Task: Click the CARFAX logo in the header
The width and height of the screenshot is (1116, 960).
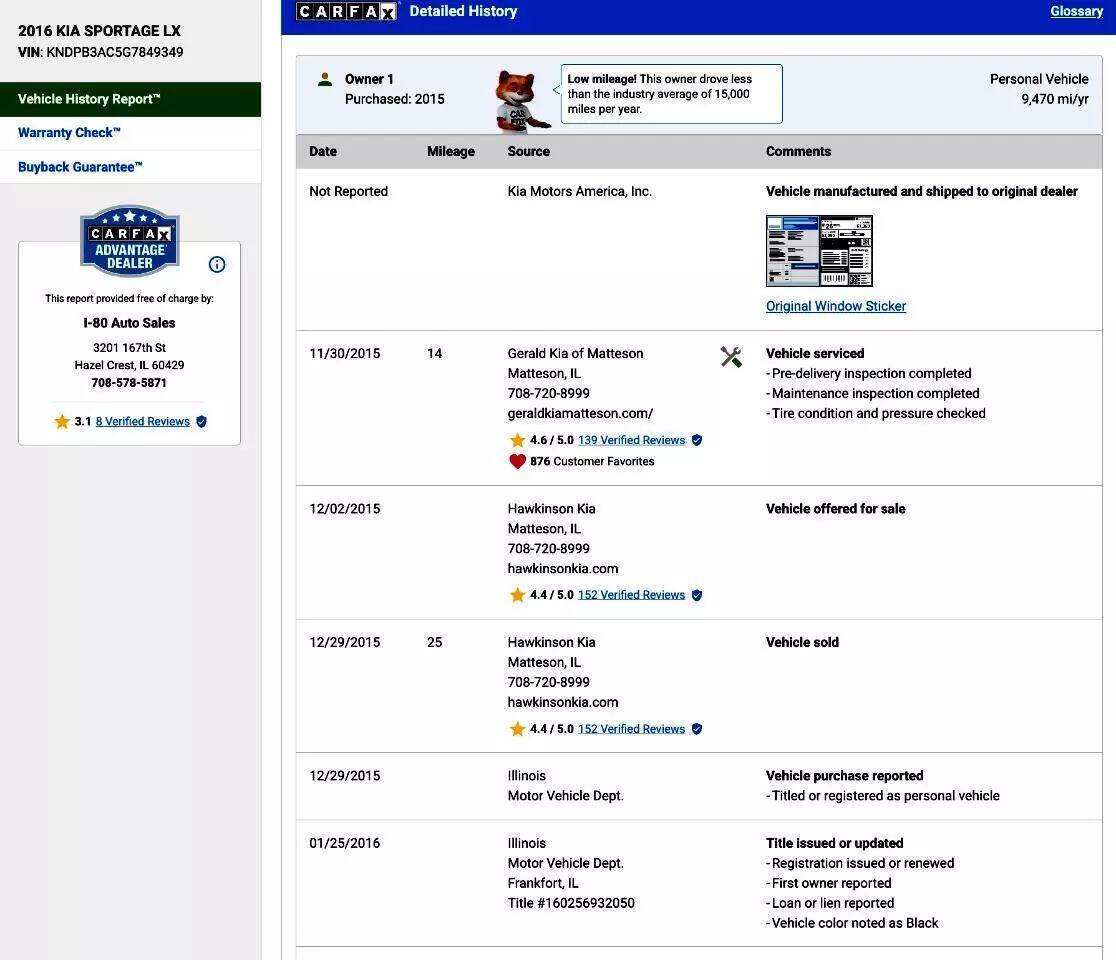Action: (347, 11)
